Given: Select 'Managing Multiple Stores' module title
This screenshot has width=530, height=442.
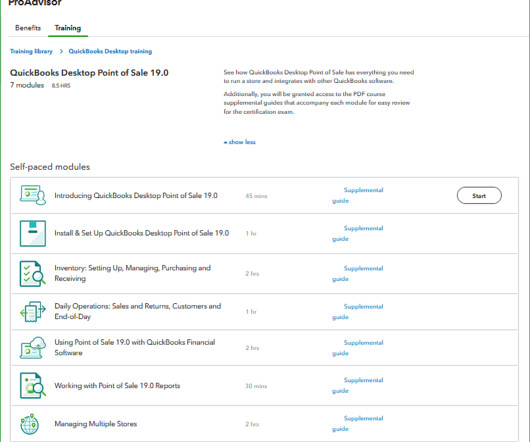Looking at the screenshot, I should point(96,424).
